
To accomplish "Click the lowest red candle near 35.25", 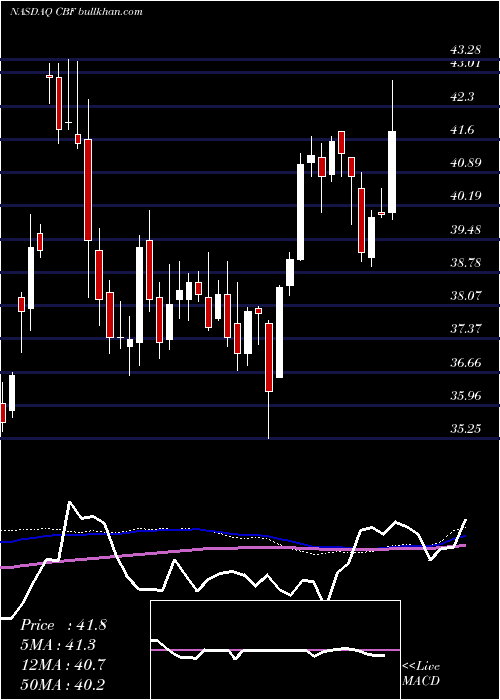I will coord(269,357).
